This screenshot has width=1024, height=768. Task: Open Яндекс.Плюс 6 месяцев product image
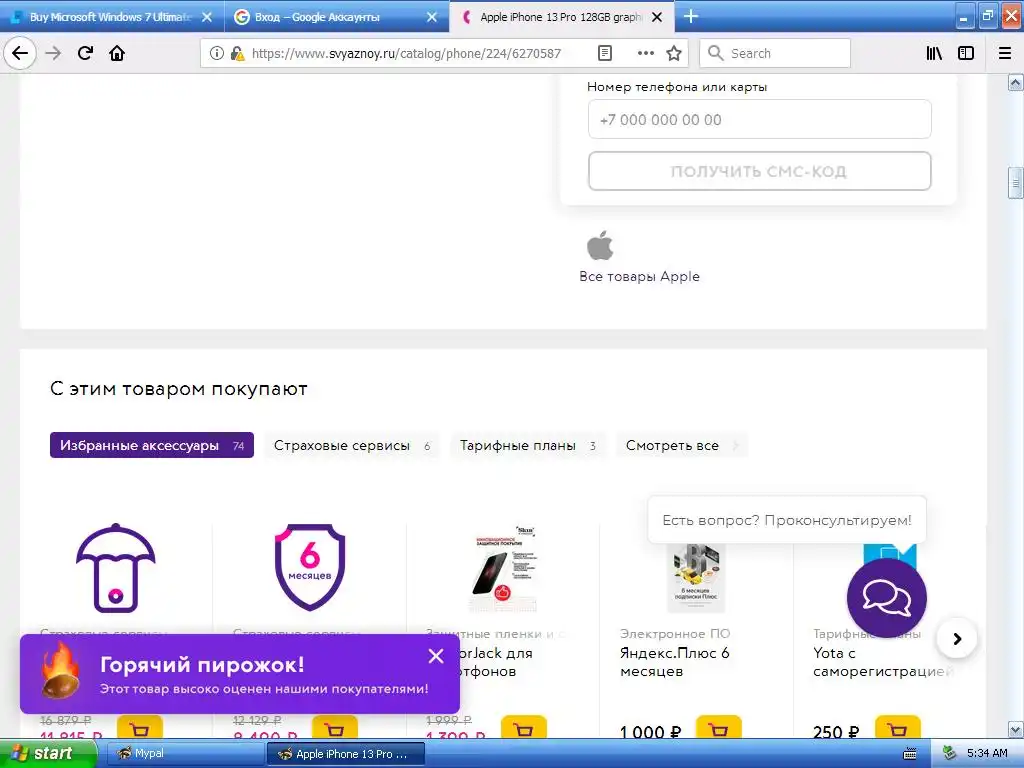[696, 578]
